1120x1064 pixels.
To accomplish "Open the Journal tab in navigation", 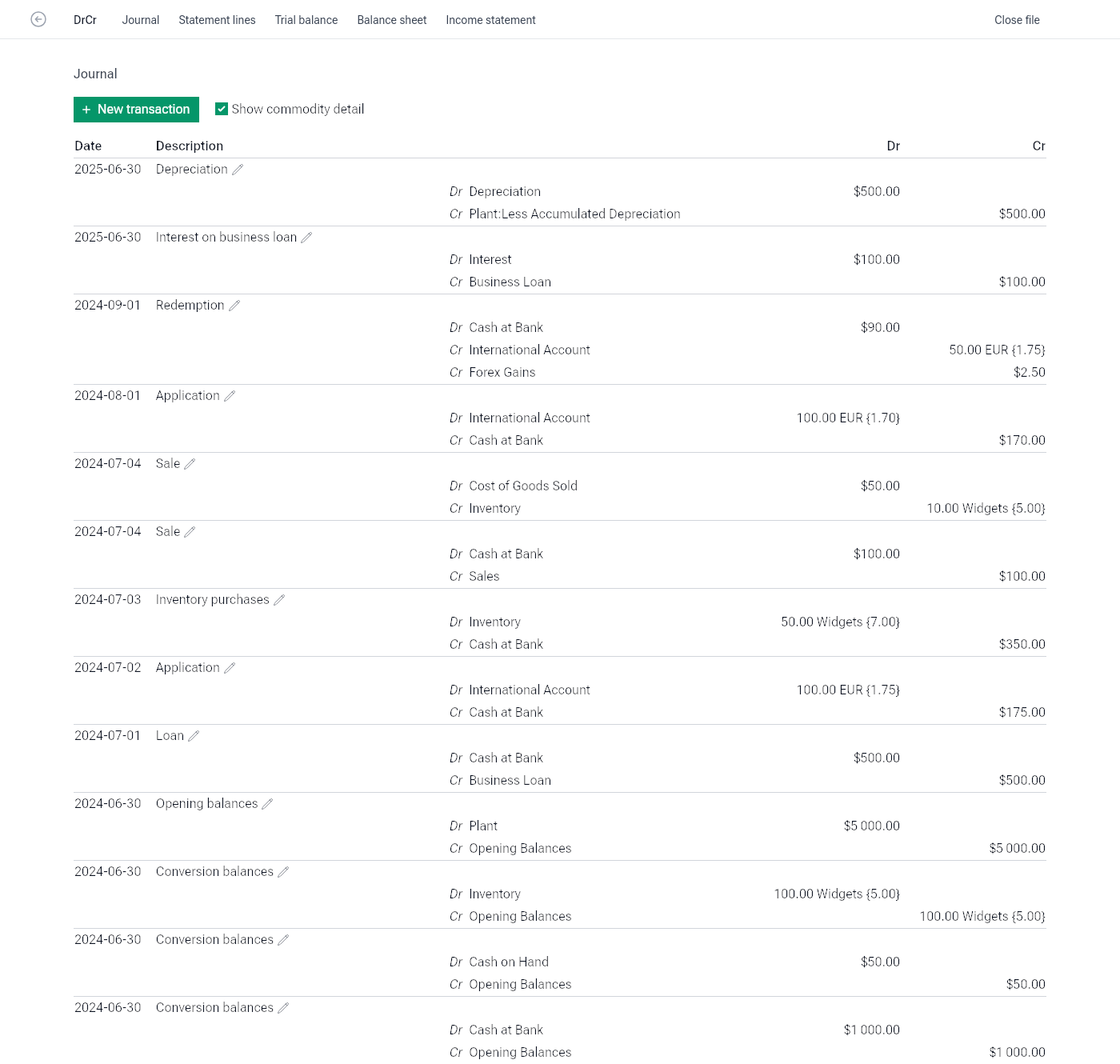I will (141, 20).
